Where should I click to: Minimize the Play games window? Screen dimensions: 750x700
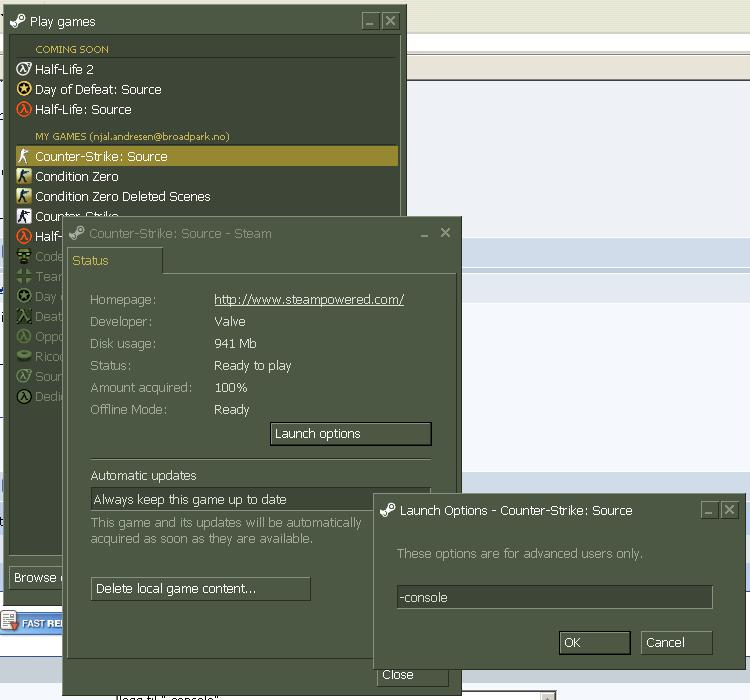pos(370,21)
